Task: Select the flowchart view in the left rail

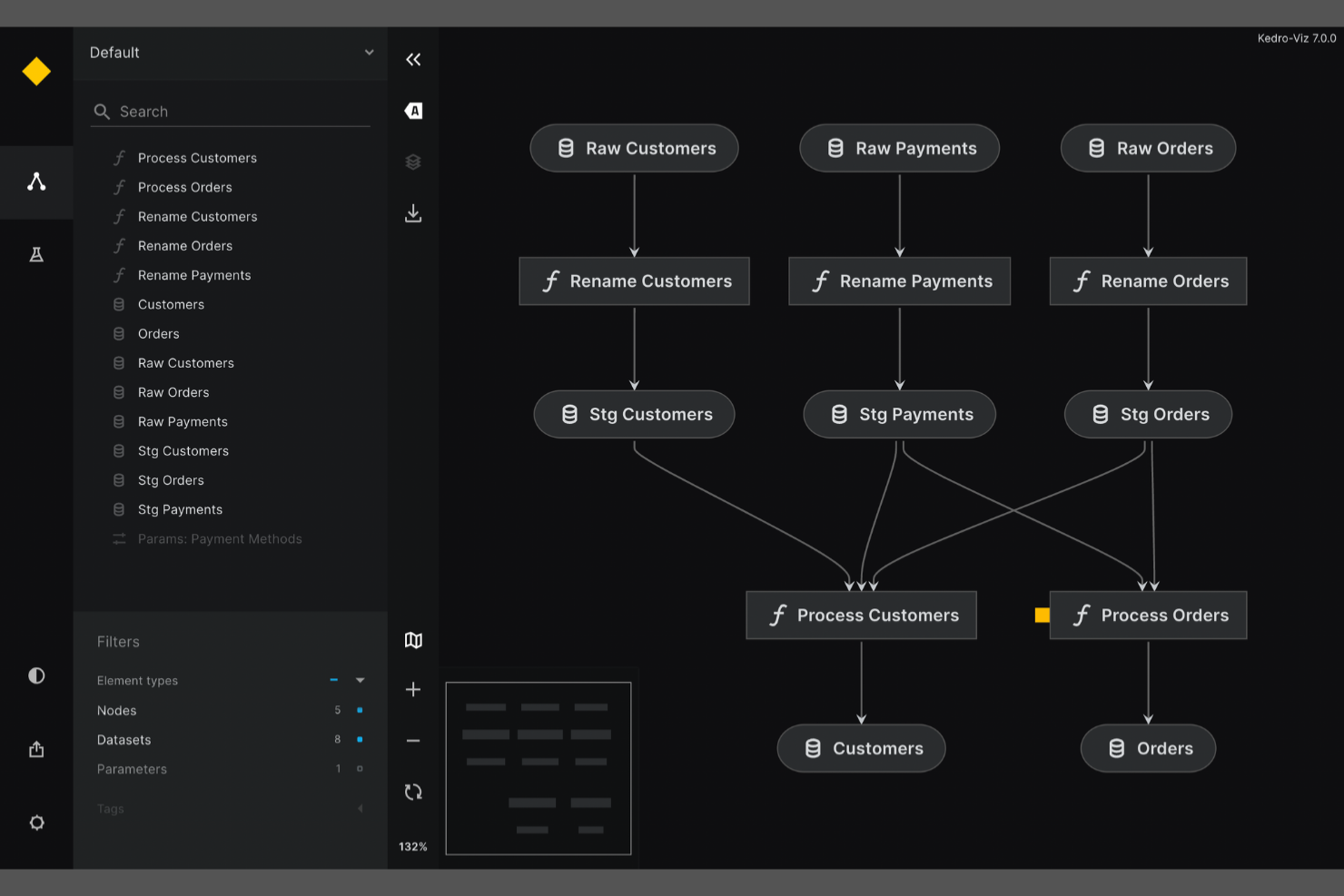Action: coord(36,182)
